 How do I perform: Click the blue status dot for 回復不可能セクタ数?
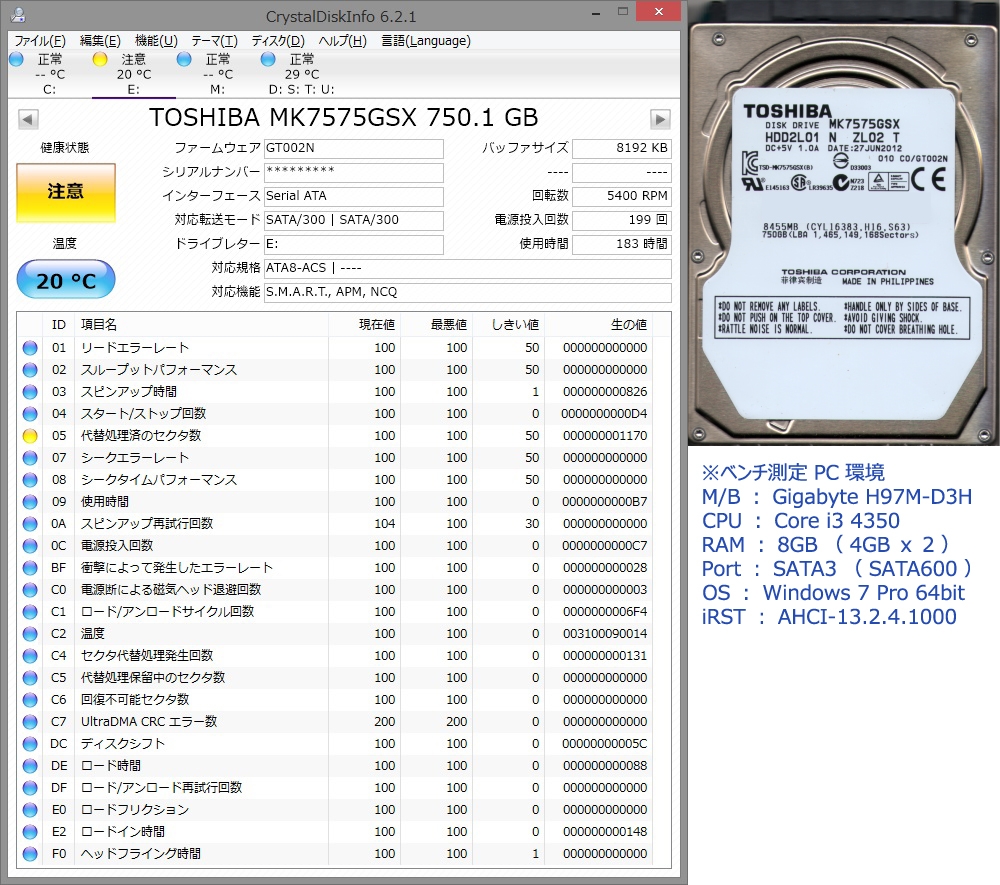[x=30, y=699]
